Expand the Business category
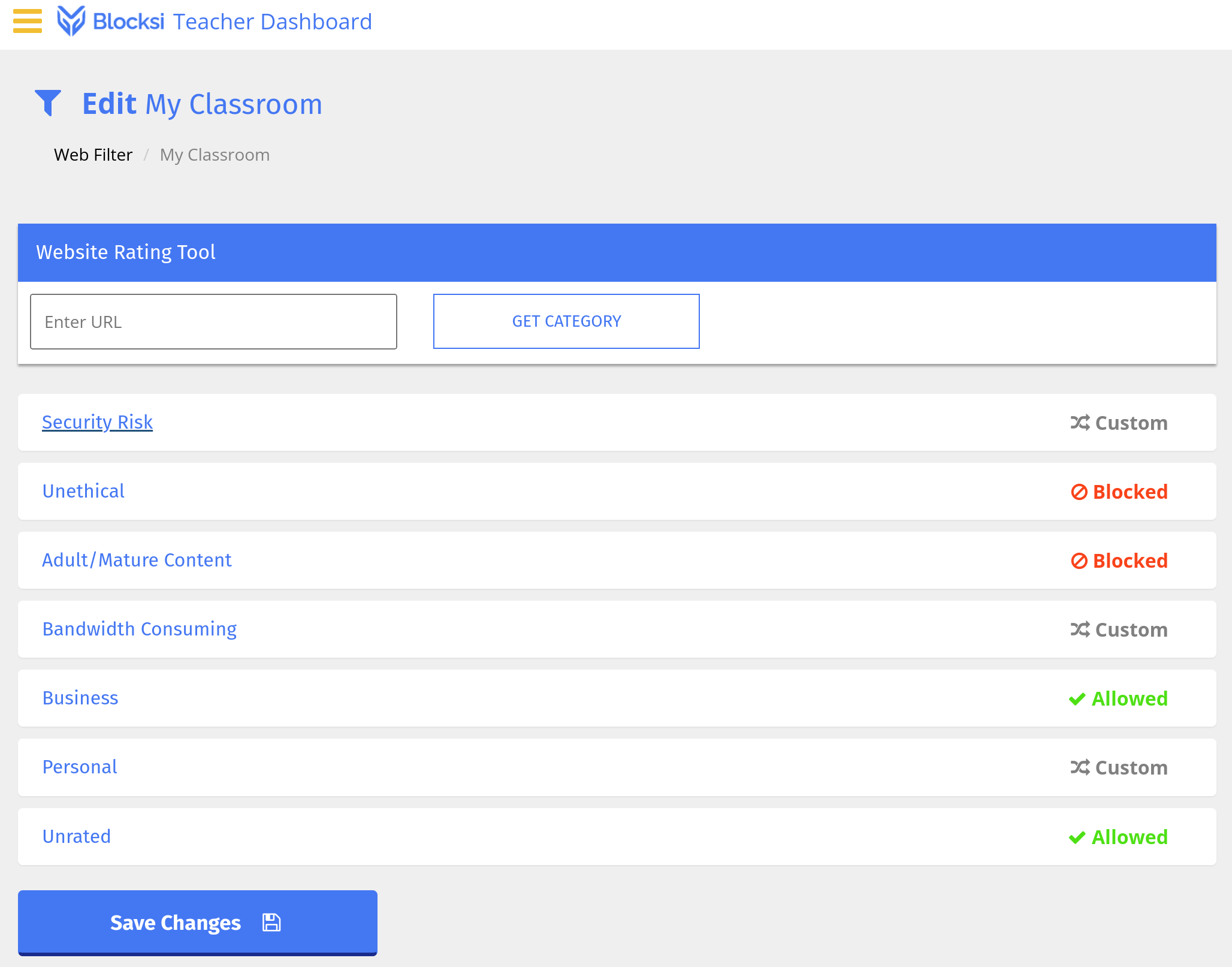This screenshot has height=967, width=1232. click(x=80, y=698)
